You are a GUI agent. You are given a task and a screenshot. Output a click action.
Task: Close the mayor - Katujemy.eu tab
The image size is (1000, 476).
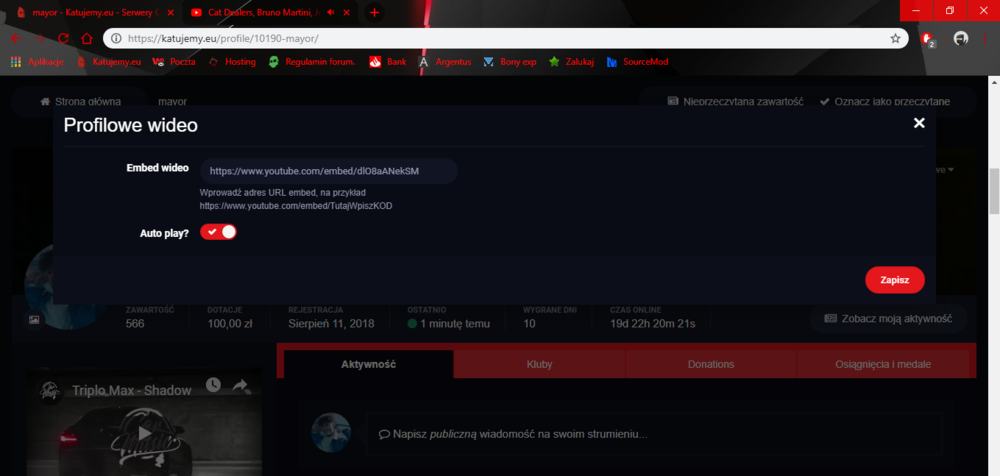170,12
